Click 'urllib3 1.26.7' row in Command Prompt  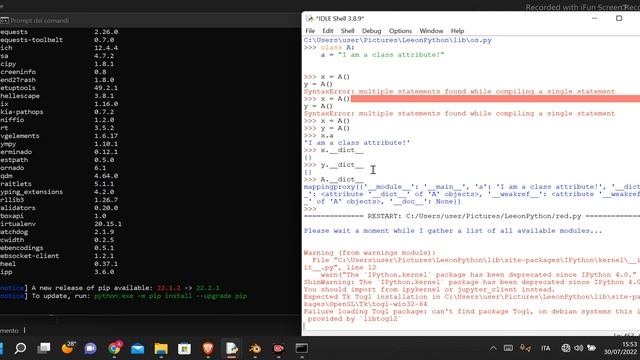click(59, 200)
